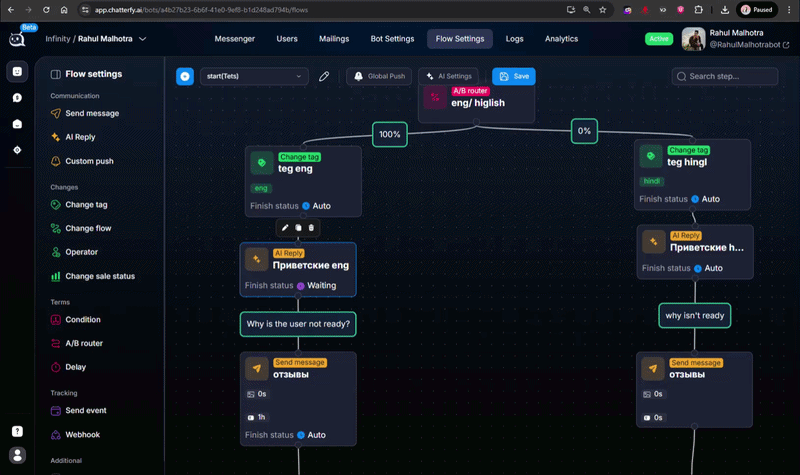Add a Delay step
Viewport: 800px width, 475px height.
tap(68, 367)
